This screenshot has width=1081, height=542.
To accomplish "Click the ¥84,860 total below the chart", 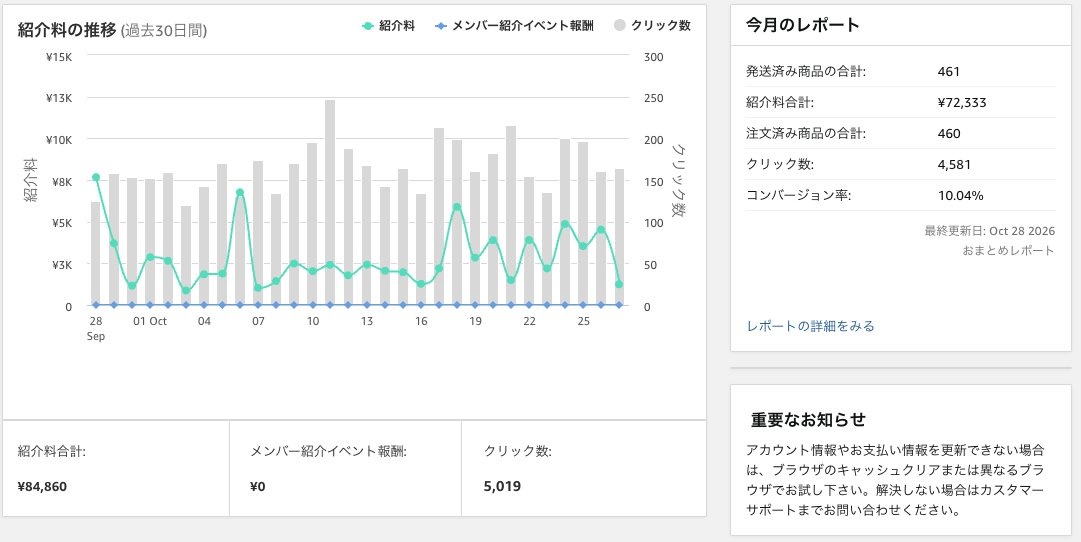I will pos(42,487).
